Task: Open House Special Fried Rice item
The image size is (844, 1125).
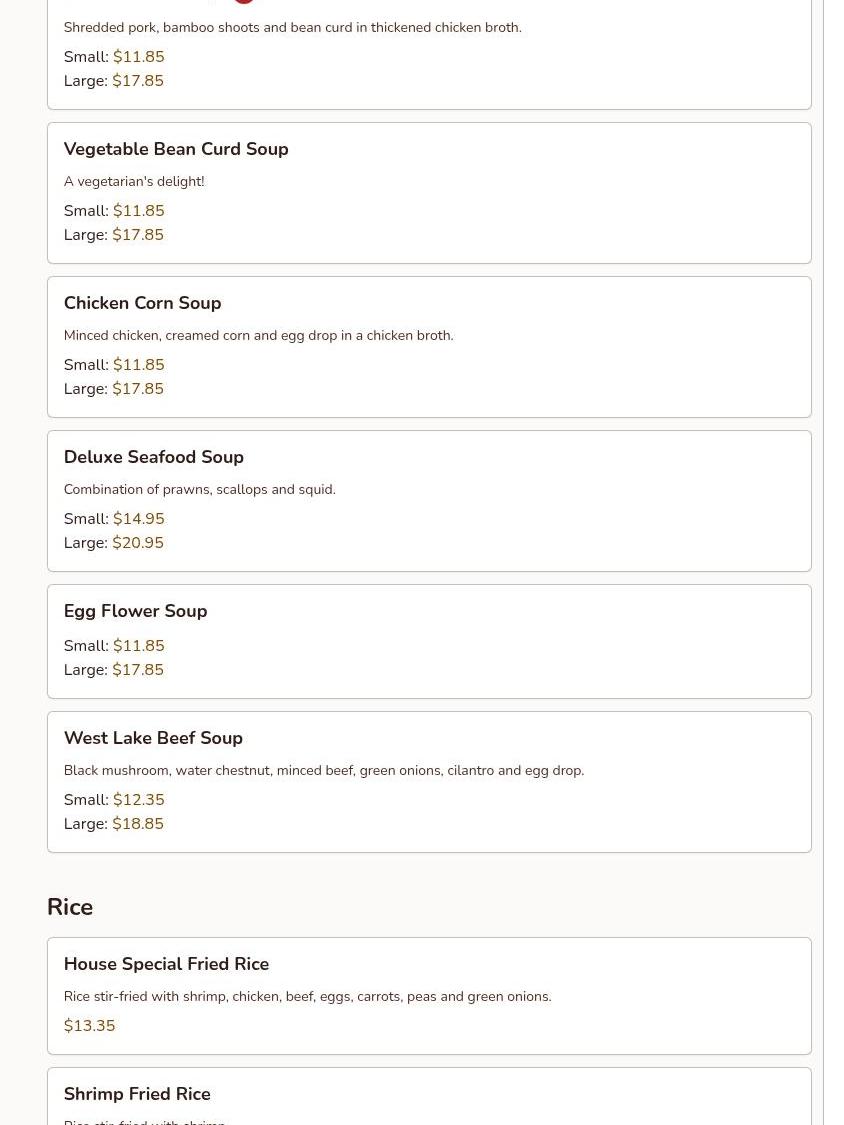Action: pos(166,964)
